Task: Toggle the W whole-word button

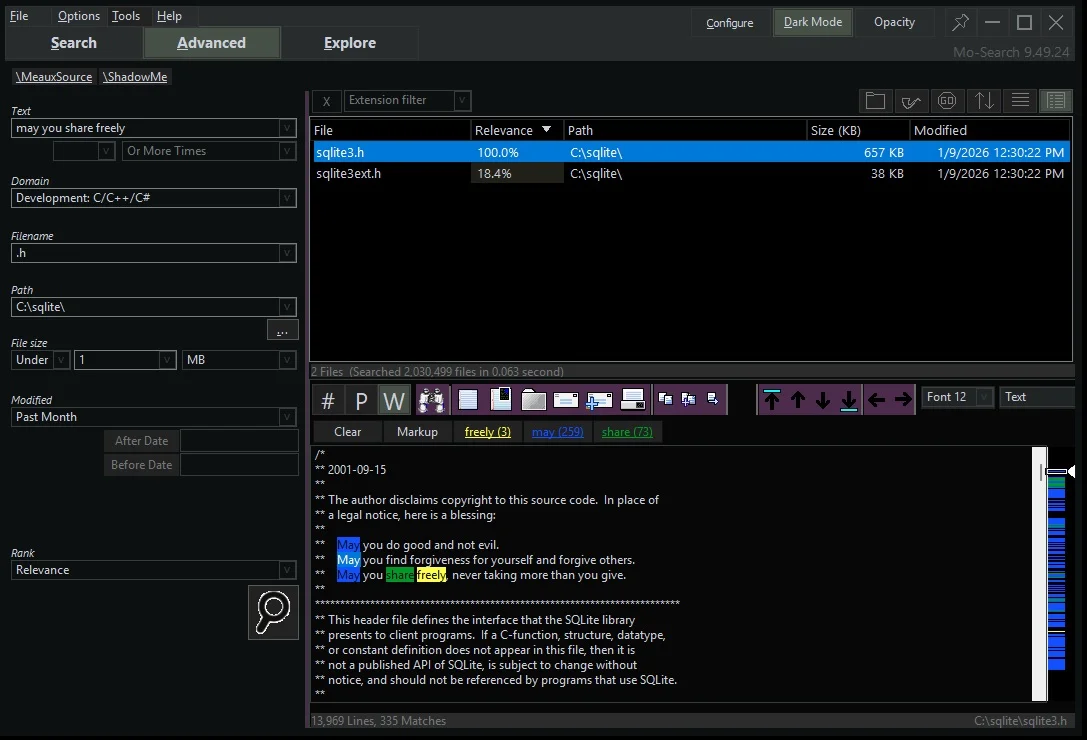Action: (x=393, y=399)
